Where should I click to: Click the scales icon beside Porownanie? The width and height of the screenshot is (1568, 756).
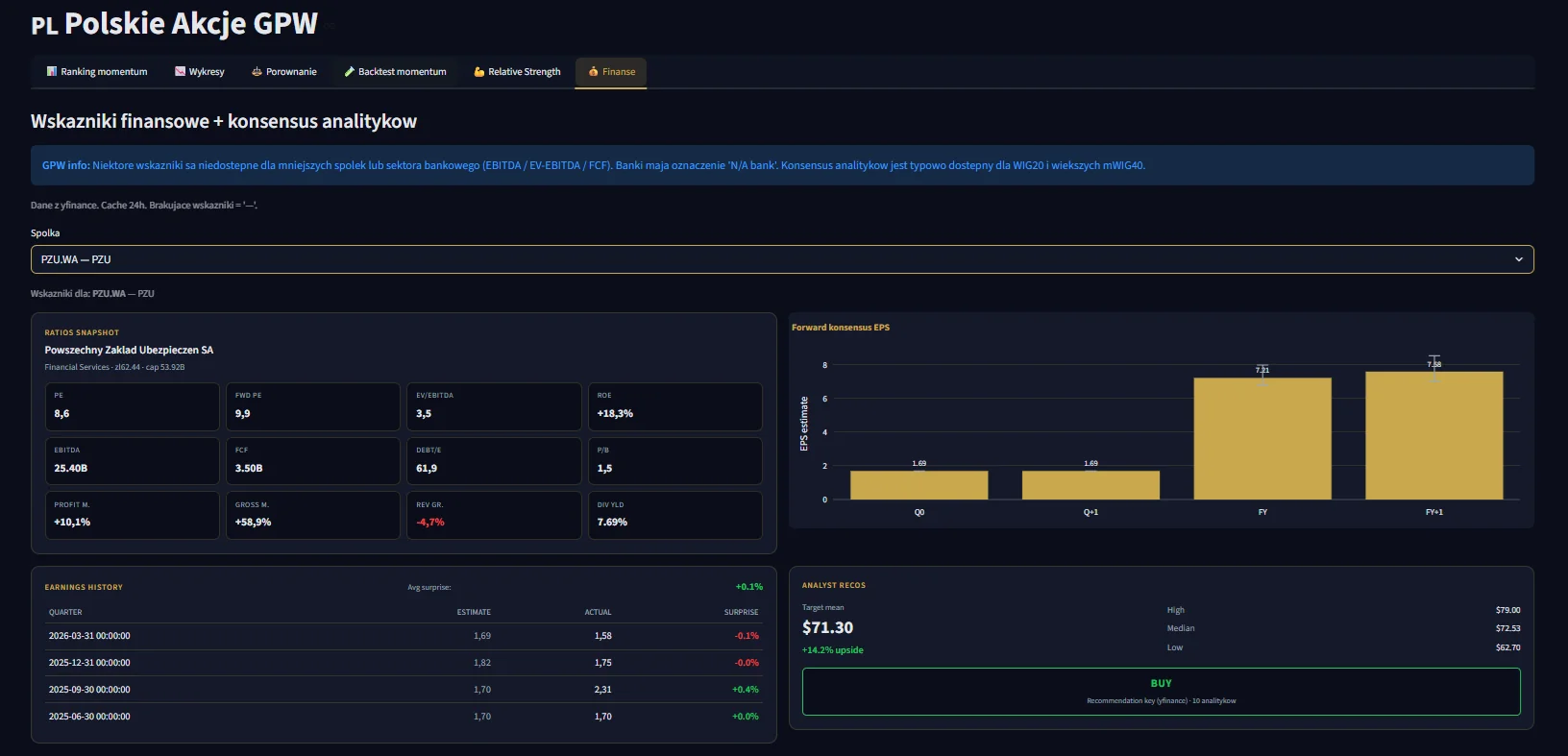(257, 71)
